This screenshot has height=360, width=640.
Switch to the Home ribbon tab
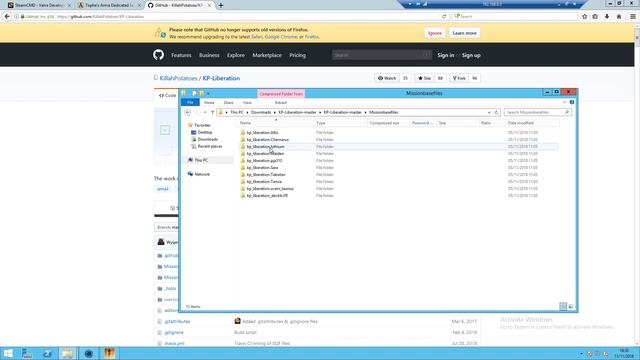point(209,102)
